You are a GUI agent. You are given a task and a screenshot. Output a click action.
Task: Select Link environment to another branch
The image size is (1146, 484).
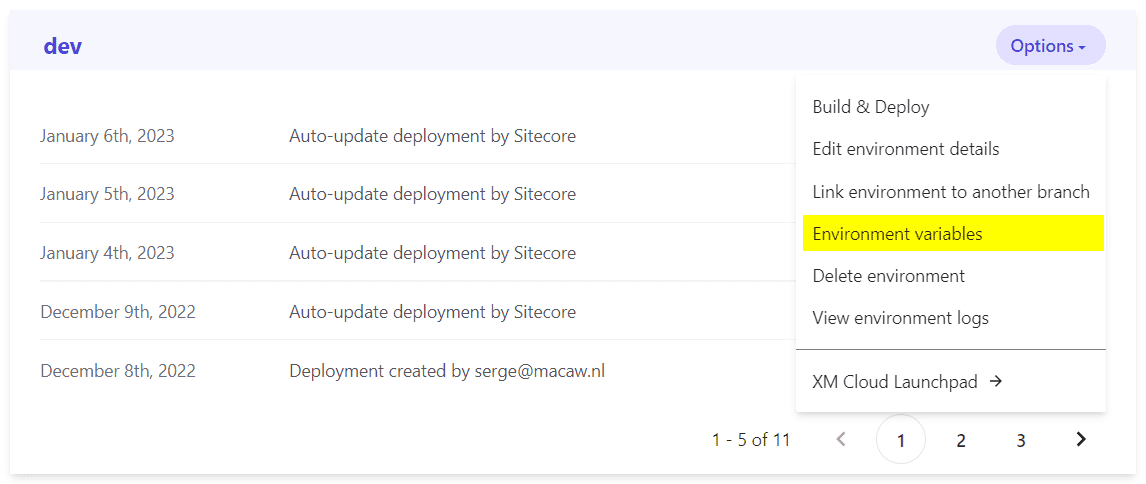[x=950, y=192]
